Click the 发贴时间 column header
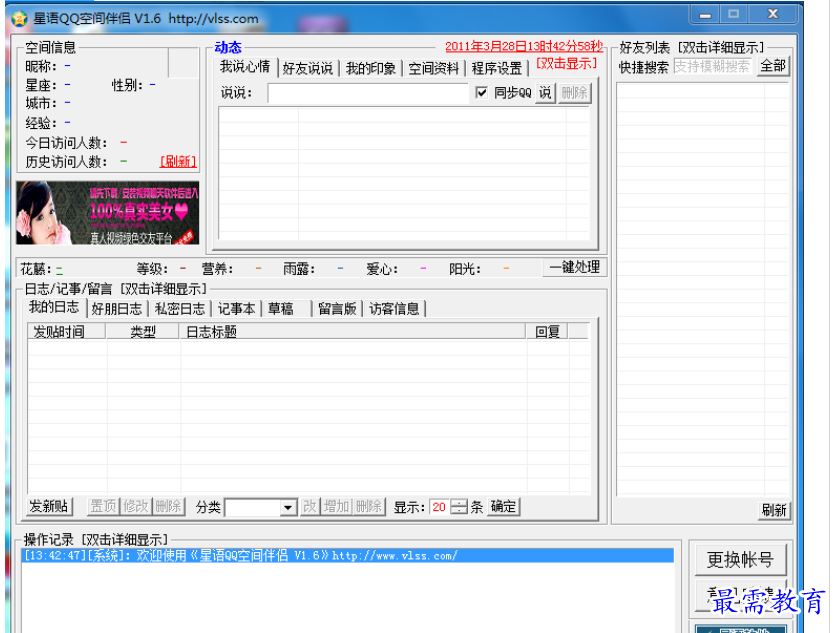This screenshot has height=633, width=834. 68,332
